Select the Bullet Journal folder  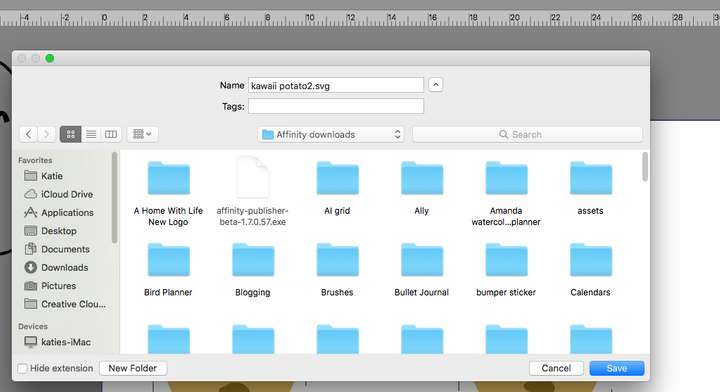click(422, 269)
